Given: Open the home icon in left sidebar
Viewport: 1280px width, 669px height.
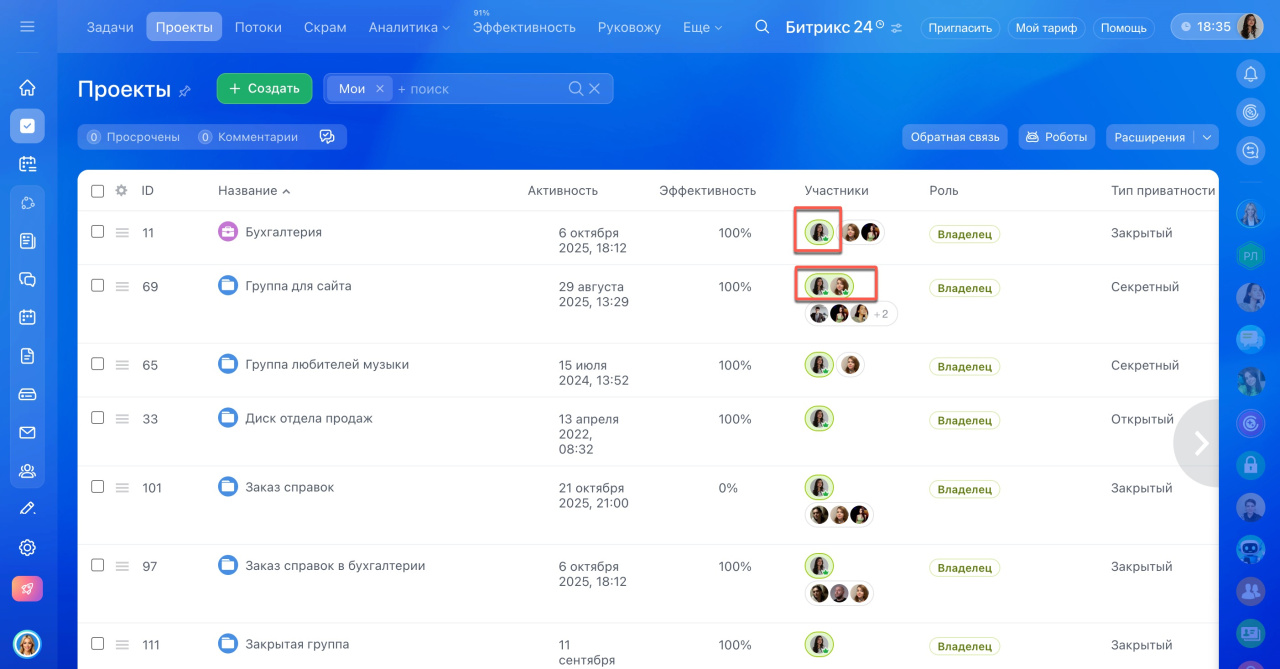Looking at the screenshot, I should [x=27, y=87].
